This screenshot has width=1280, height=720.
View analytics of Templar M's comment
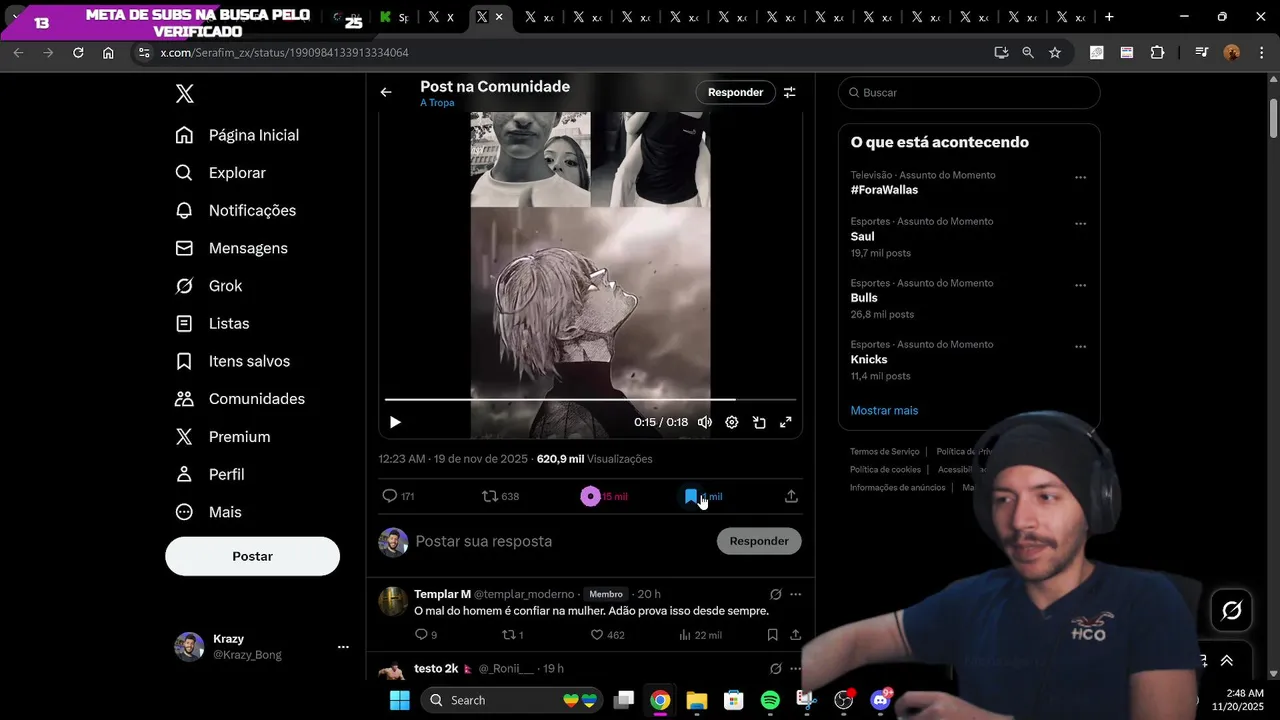700,635
